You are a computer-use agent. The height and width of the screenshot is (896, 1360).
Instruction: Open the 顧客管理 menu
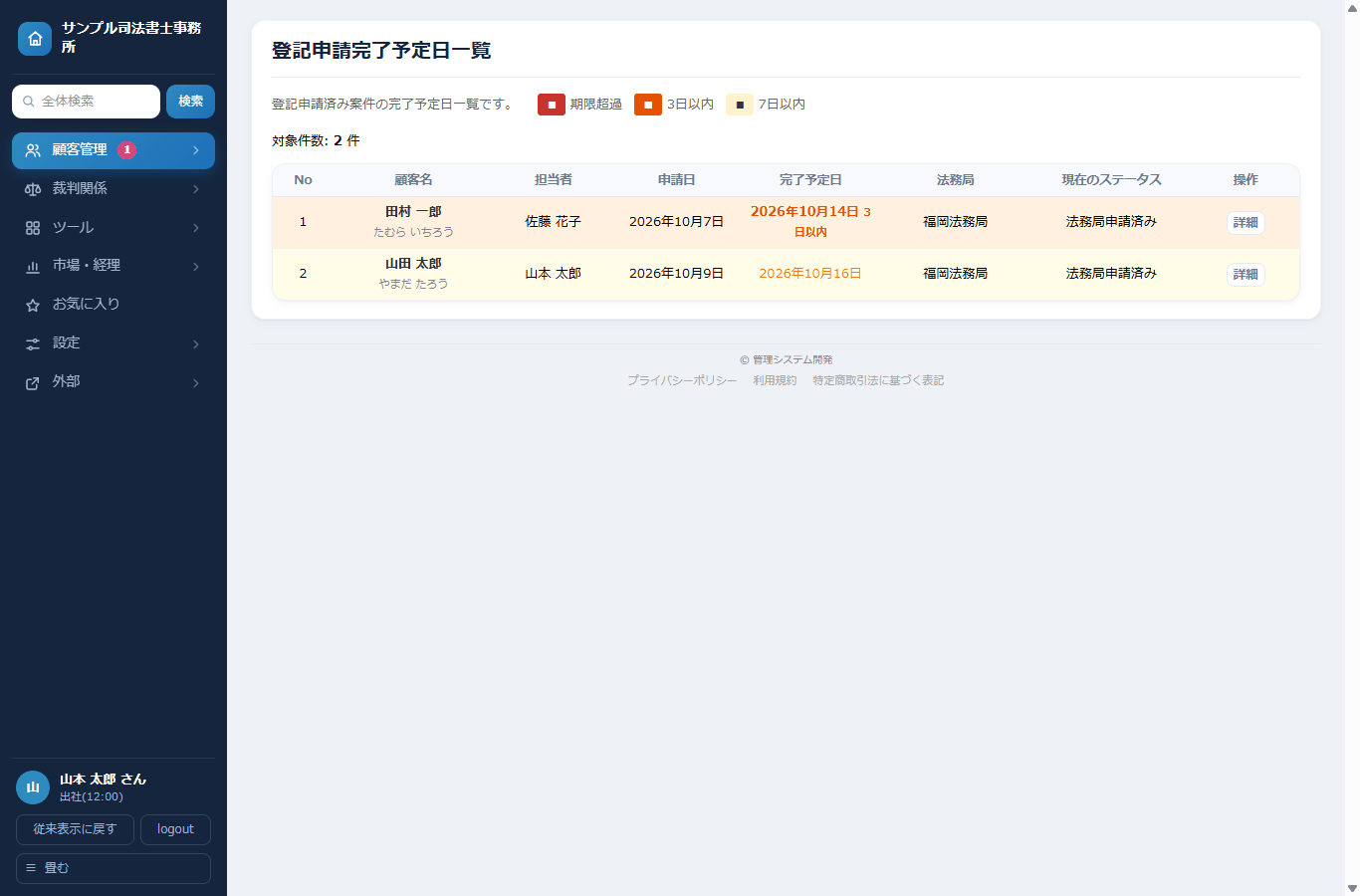[113, 150]
